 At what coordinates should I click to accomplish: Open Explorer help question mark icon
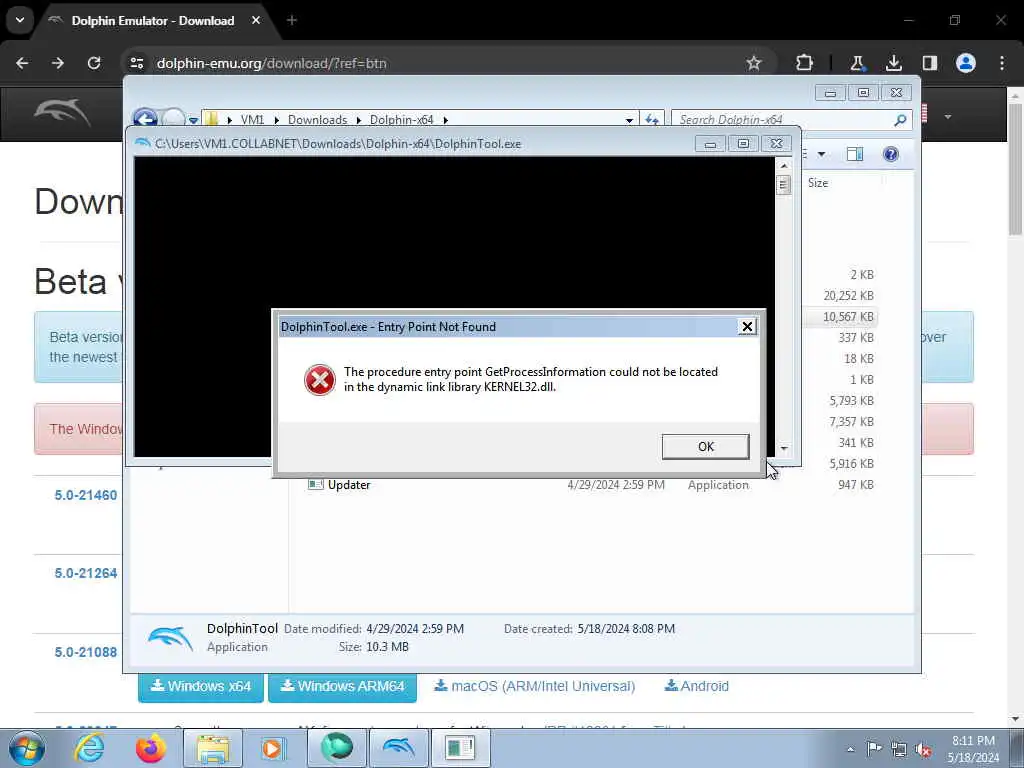coord(891,154)
